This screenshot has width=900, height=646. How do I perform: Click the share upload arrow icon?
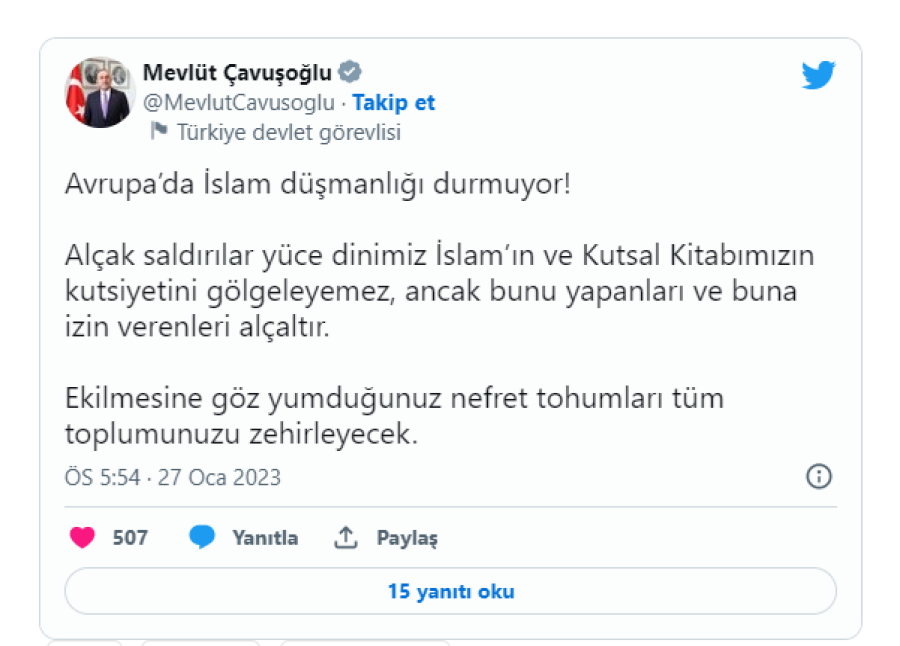pos(345,537)
